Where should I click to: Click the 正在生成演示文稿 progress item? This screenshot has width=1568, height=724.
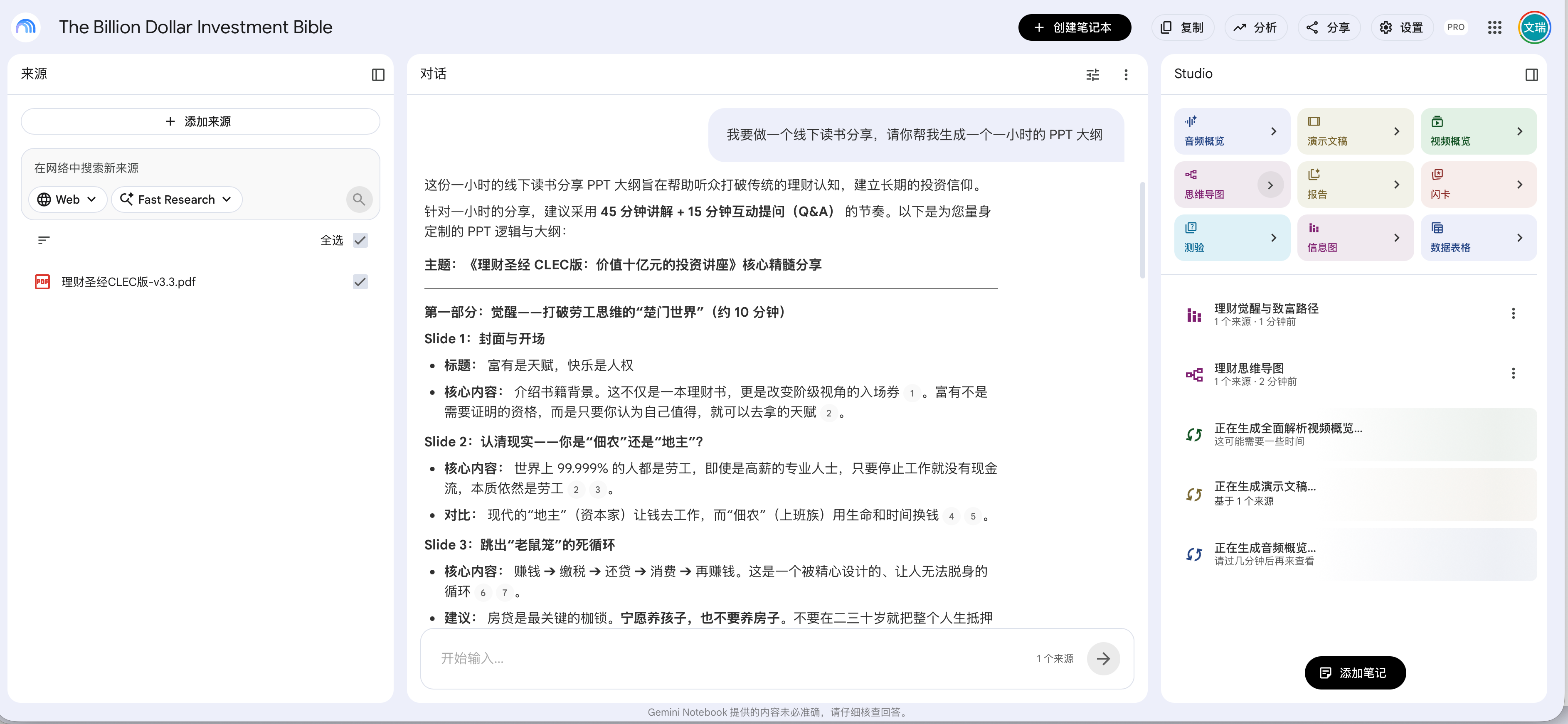1355,494
